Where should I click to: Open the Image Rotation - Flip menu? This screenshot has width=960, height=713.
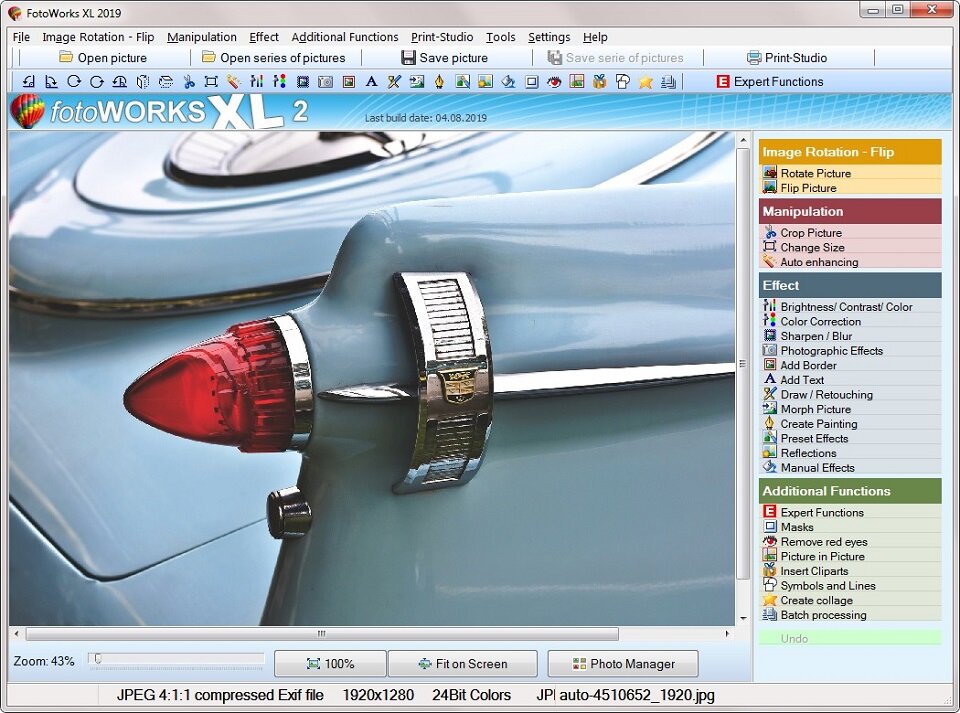98,37
